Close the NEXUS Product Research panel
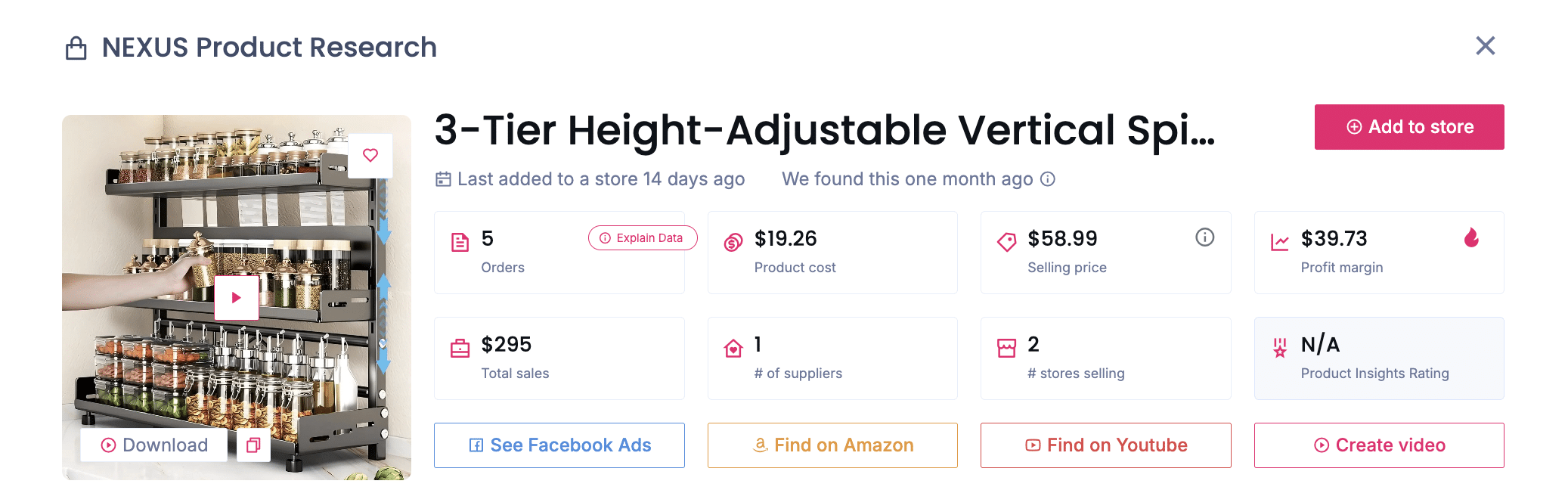 [x=1486, y=46]
